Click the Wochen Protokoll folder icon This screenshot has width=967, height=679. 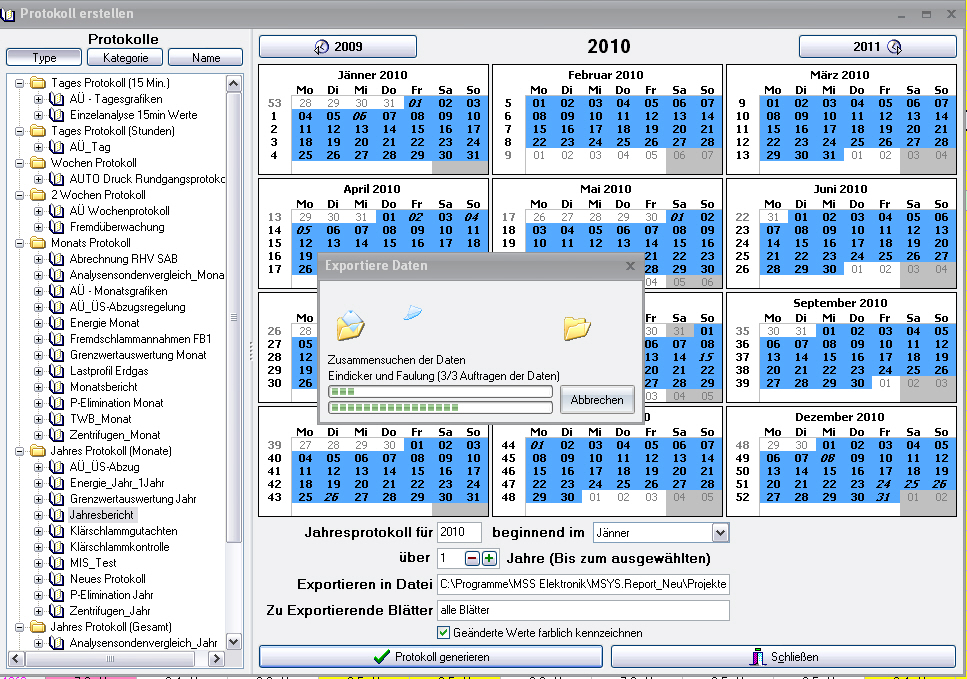click(38, 163)
